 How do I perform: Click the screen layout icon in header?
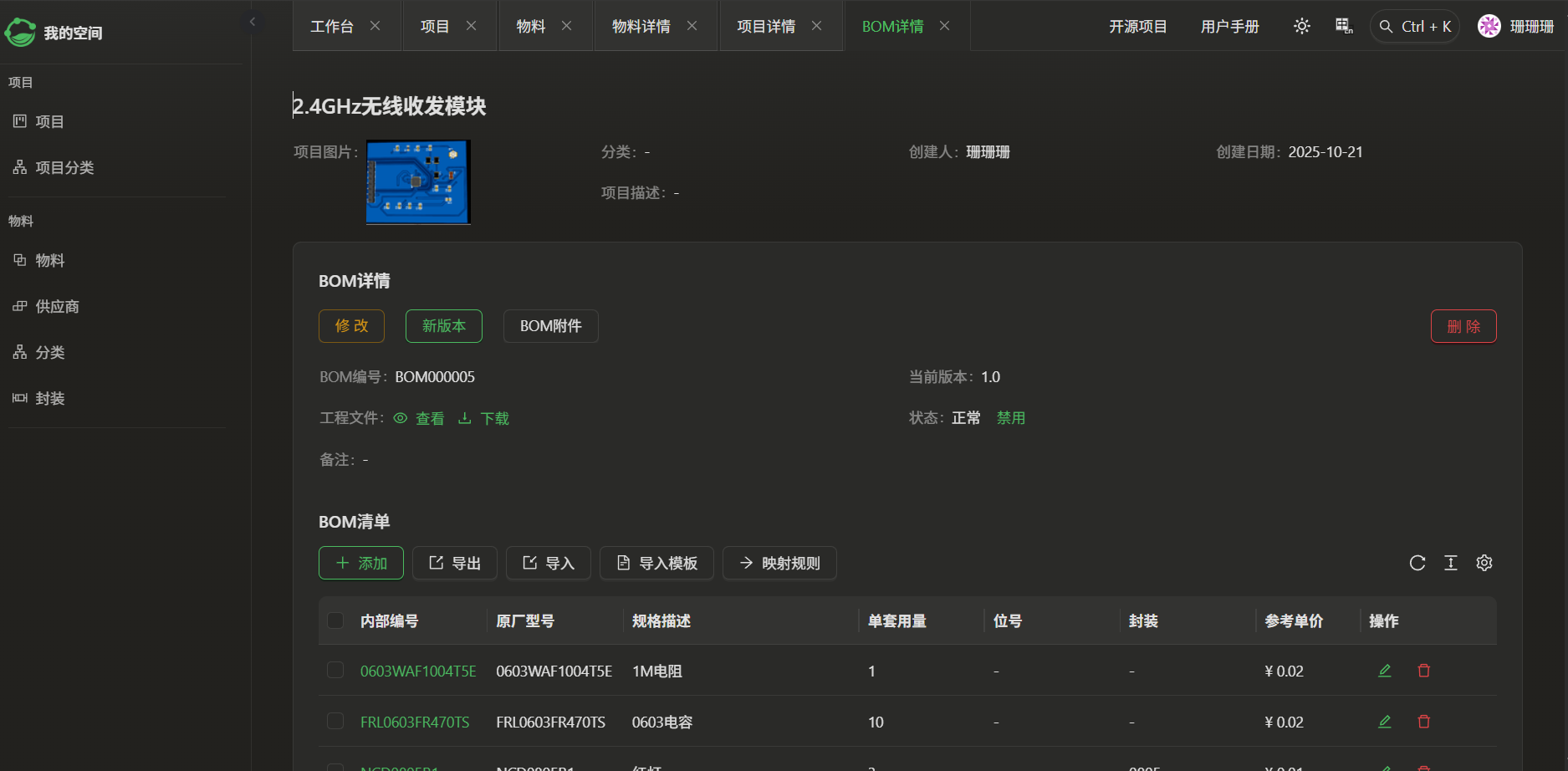pyautogui.click(x=1343, y=27)
